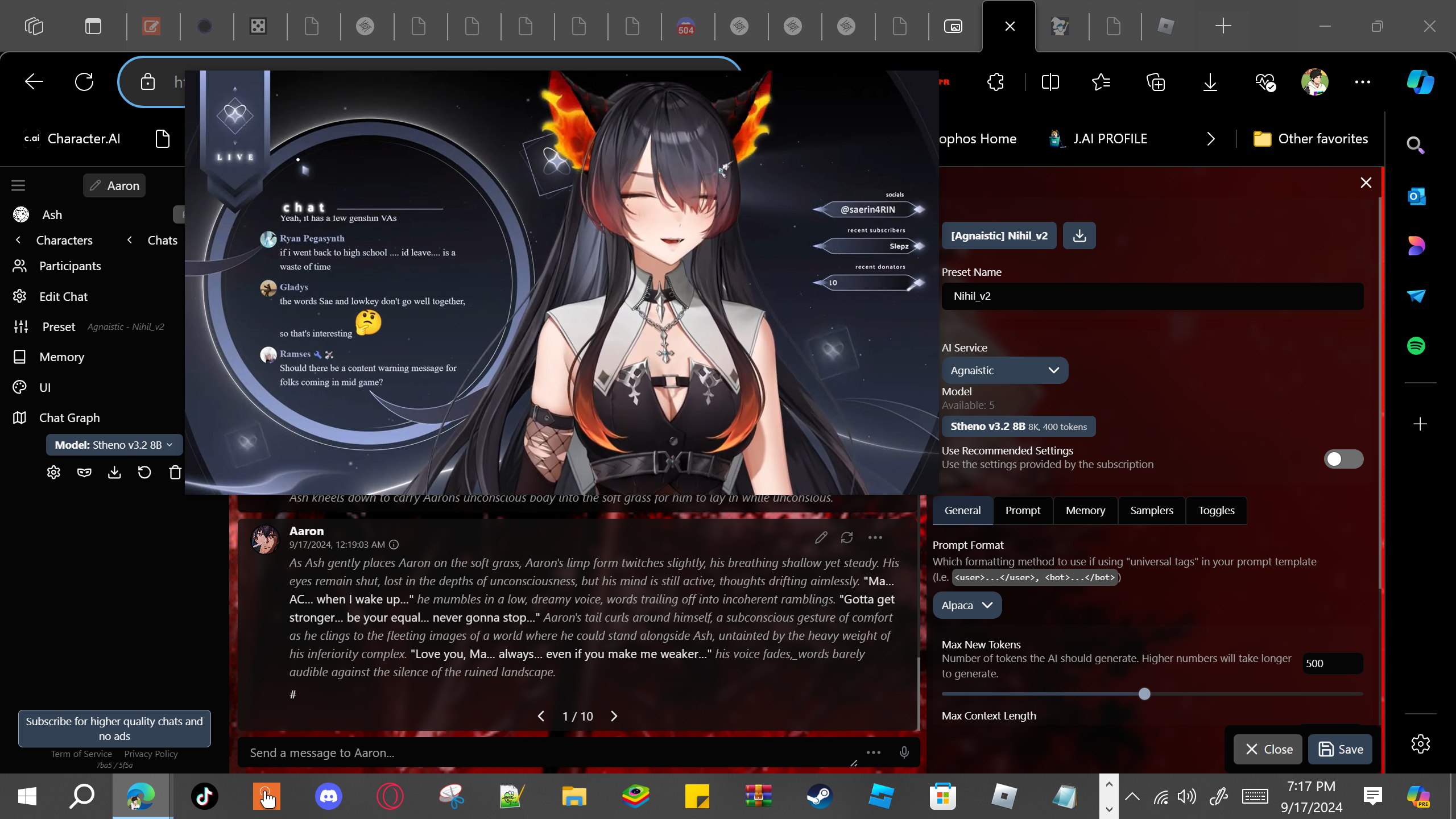1456x819 pixels.
Task: Expand the Model Stheno v3.2 8B selector
Action: click(x=114, y=445)
